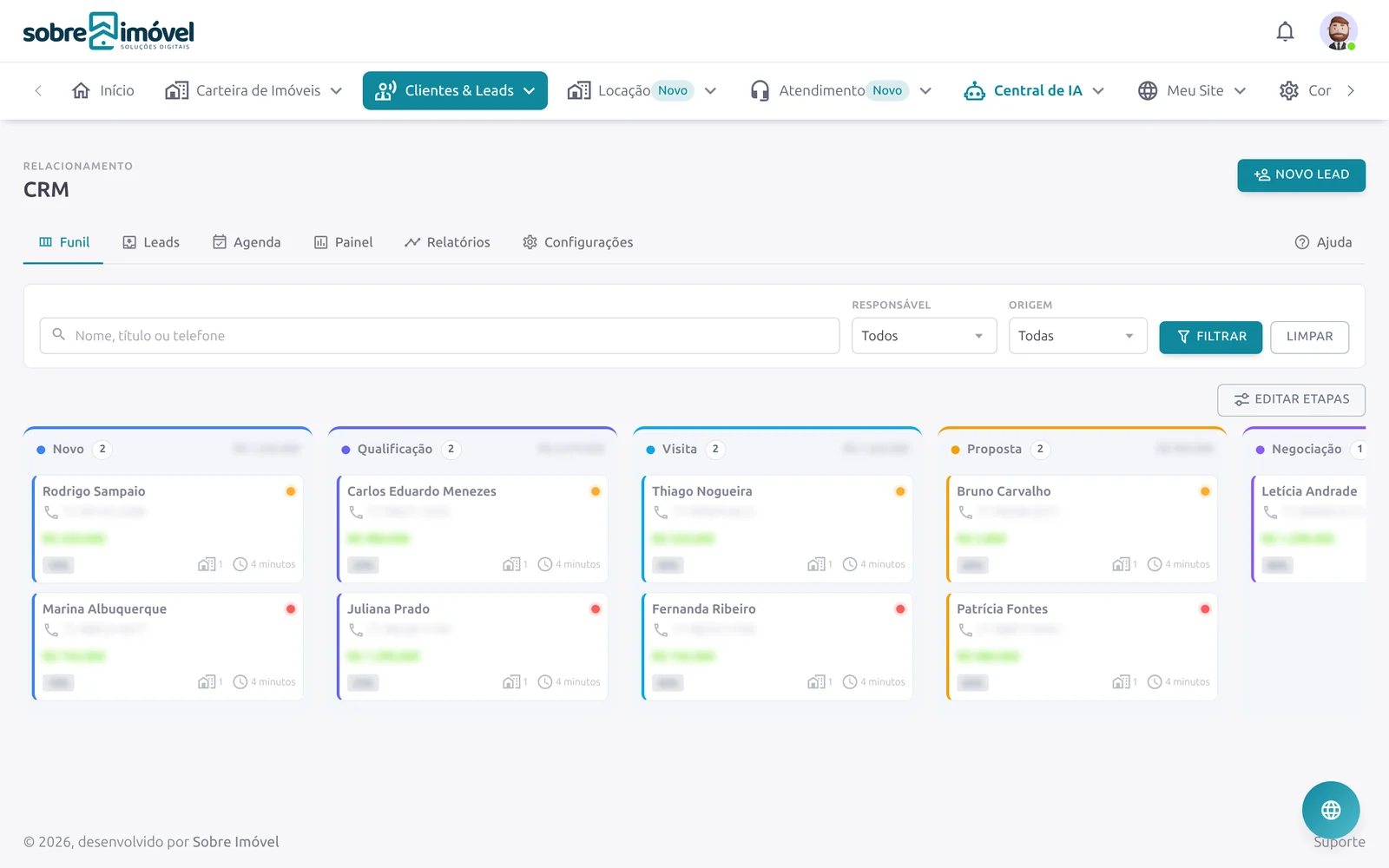
Task: Open the Thiago Nogueira lead card
Action: coord(777,529)
